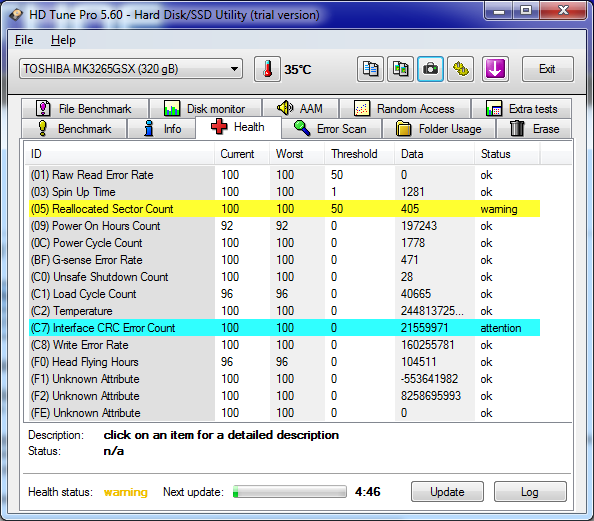The width and height of the screenshot is (594, 521).
Task: Click the thermometer temperature icon
Action: pos(267,69)
